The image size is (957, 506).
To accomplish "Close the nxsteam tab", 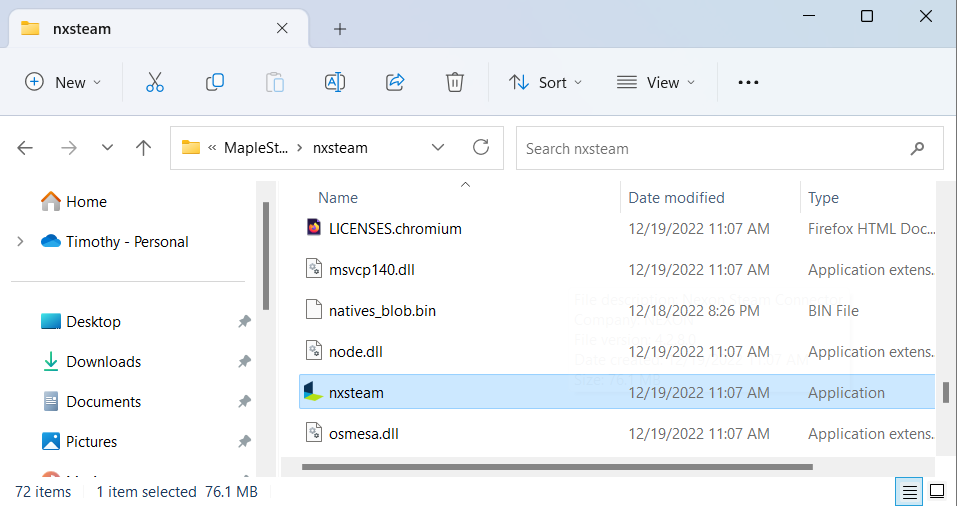I will (x=282, y=28).
